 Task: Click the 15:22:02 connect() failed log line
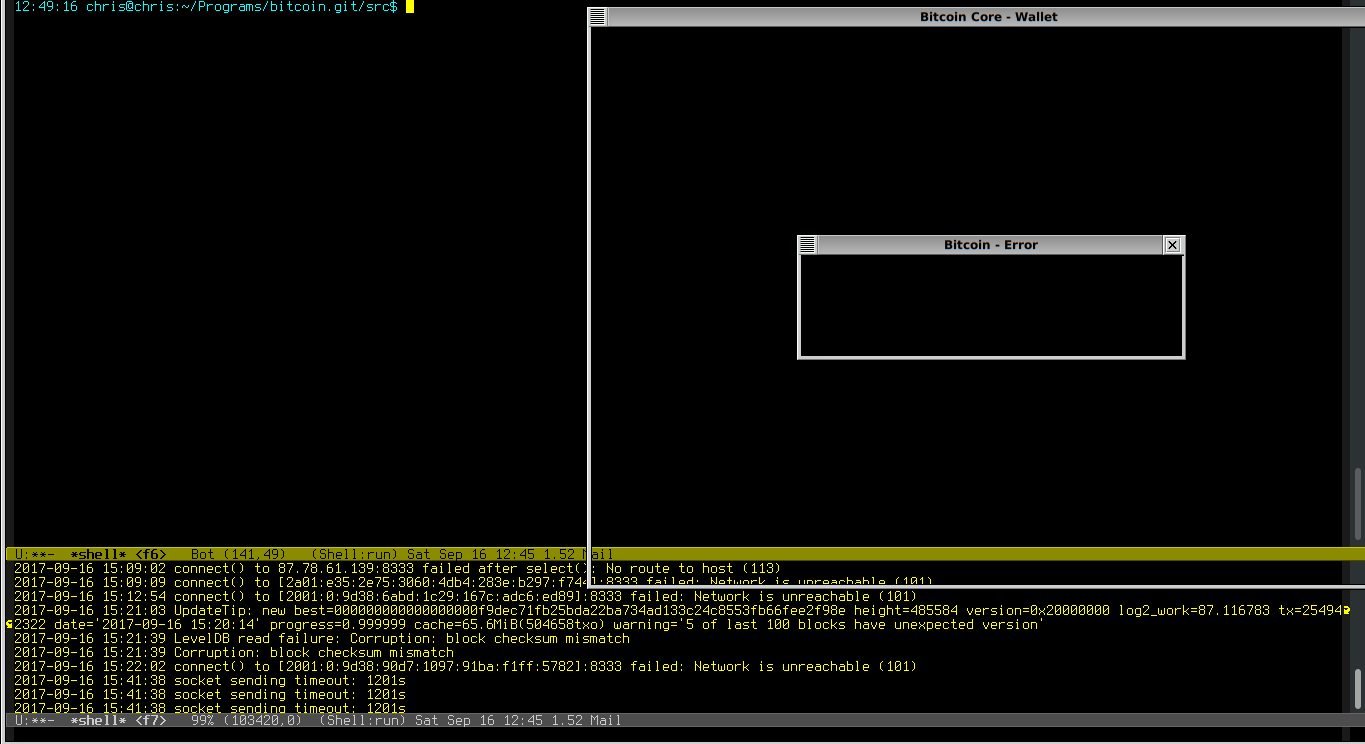[466, 666]
